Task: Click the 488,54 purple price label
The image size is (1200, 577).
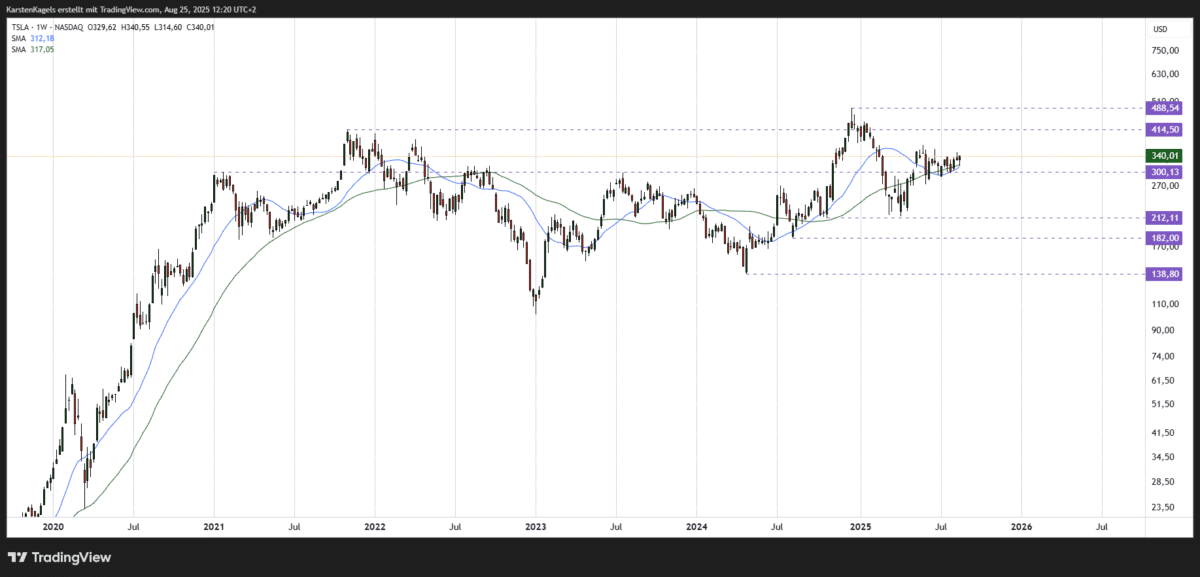Action: (x=1164, y=108)
